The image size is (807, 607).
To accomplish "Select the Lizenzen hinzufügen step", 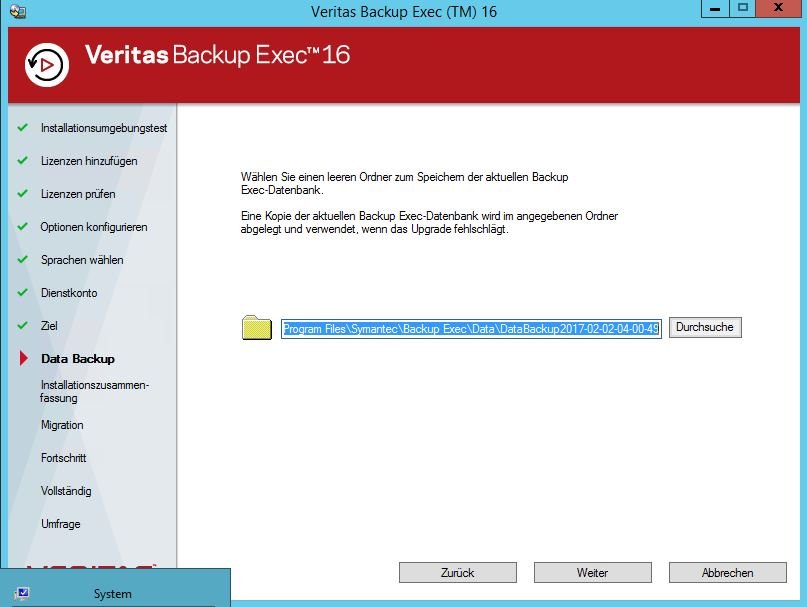I will [x=89, y=161].
